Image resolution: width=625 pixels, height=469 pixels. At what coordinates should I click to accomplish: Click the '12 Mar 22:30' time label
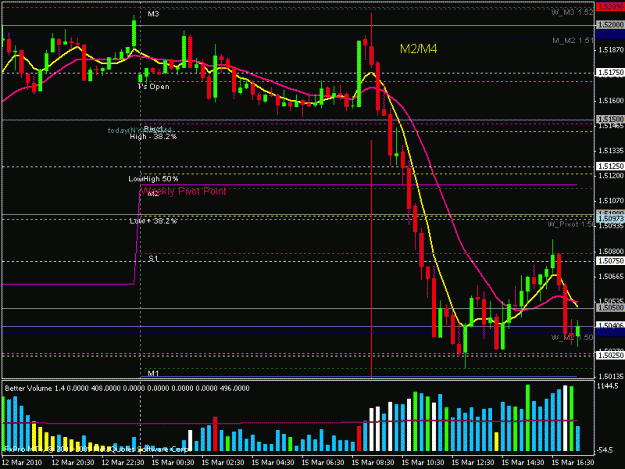[123, 462]
